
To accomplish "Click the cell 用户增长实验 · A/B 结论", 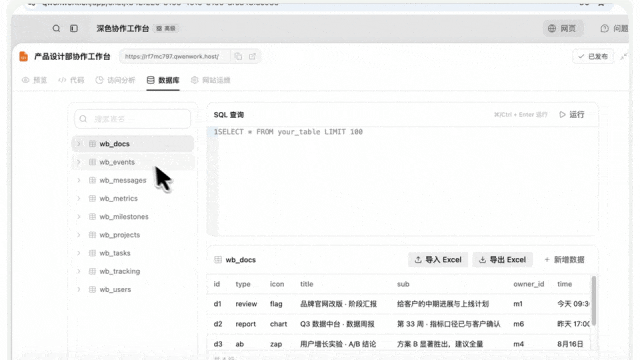I will click(x=338, y=344).
